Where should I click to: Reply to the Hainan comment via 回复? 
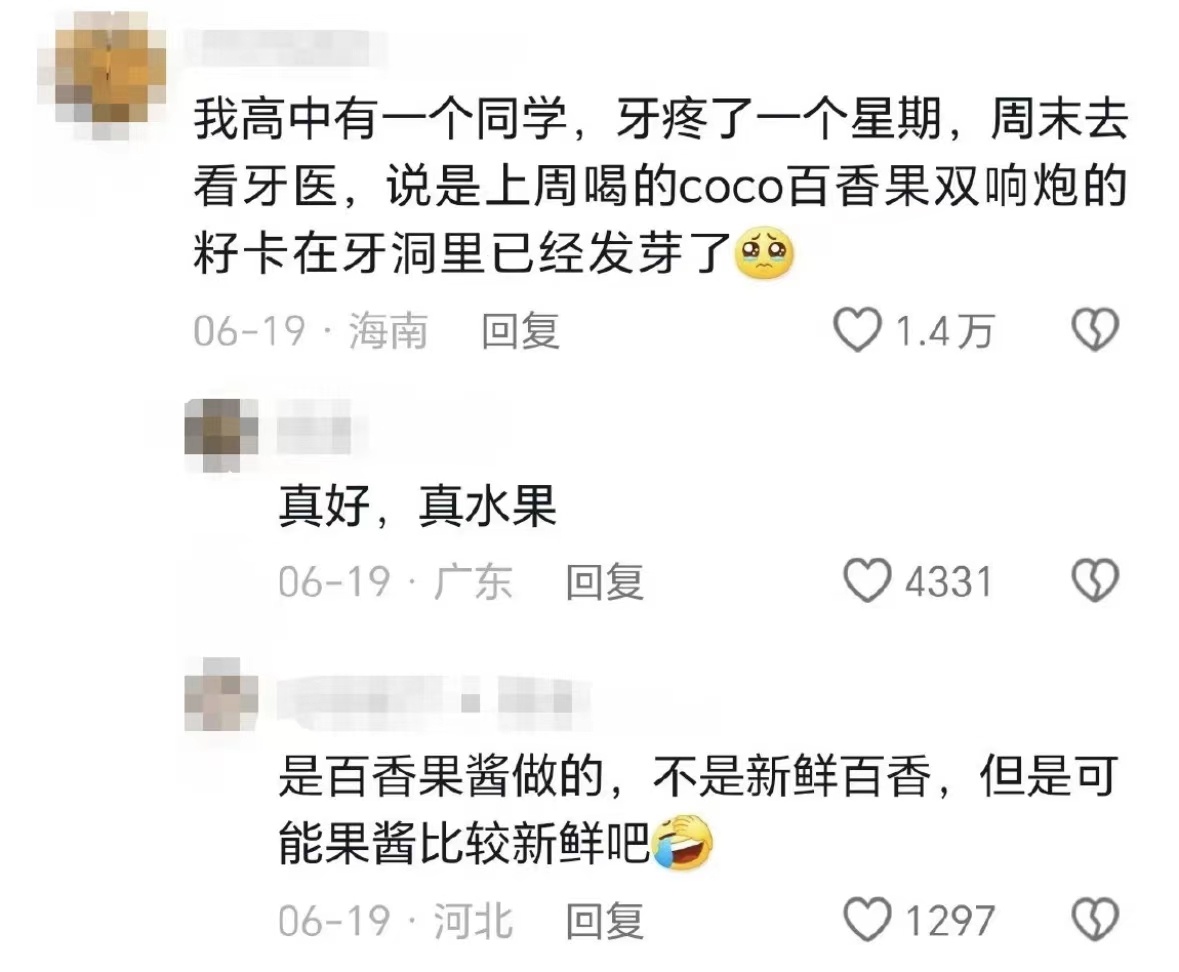click(x=520, y=331)
